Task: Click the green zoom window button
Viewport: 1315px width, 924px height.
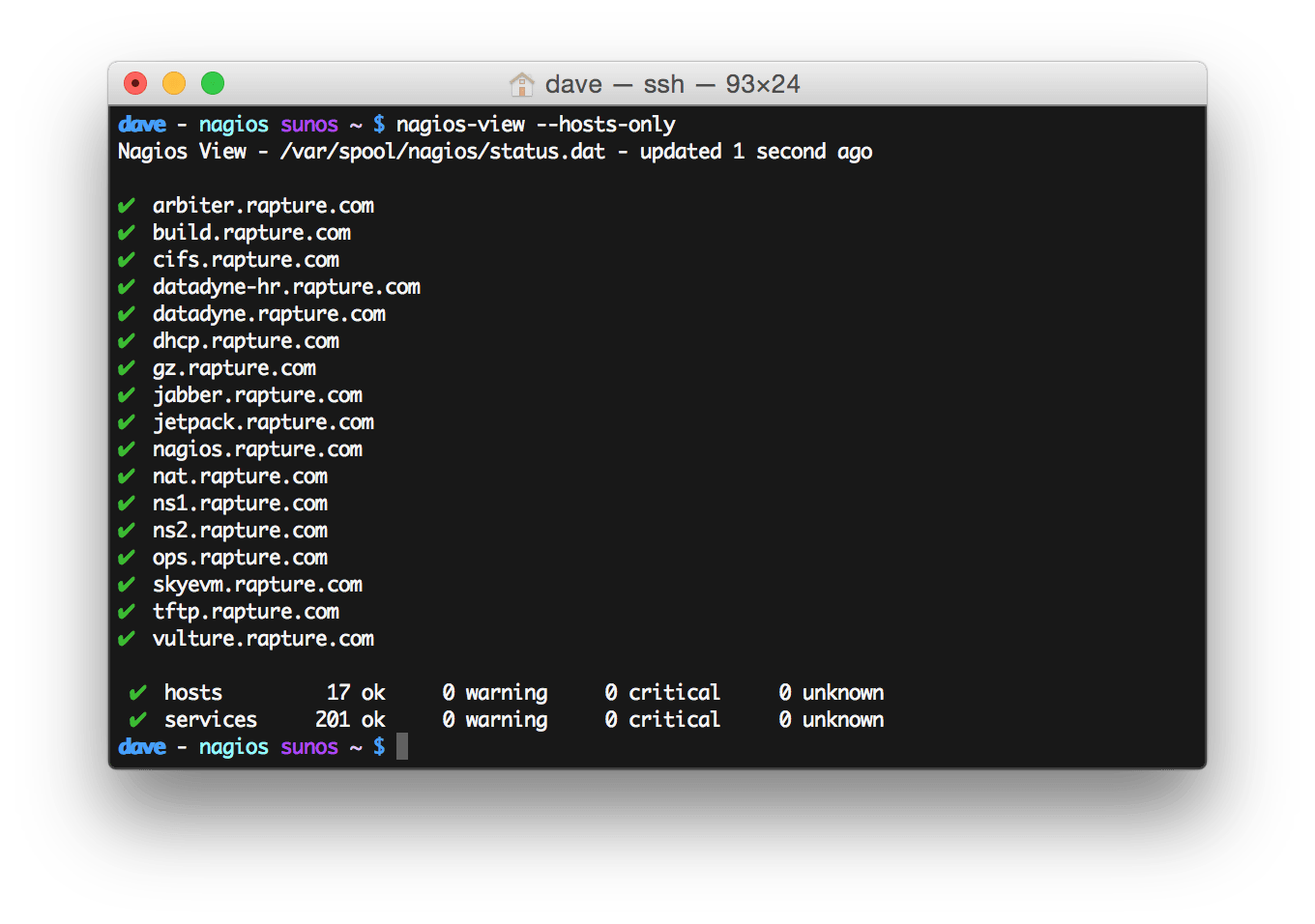Action: [213, 84]
